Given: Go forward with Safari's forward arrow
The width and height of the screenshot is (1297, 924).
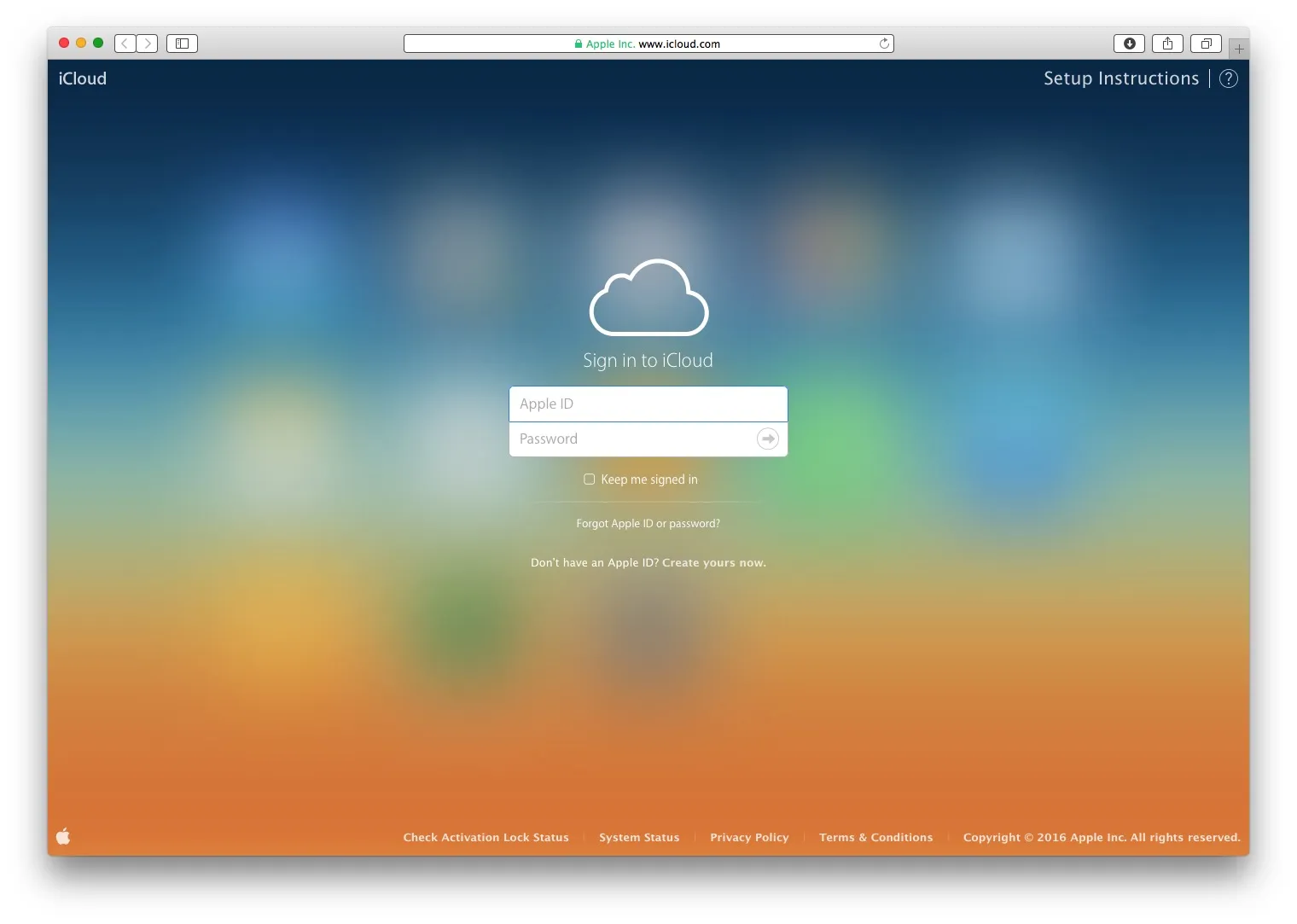Looking at the screenshot, I should pos(147,44).
